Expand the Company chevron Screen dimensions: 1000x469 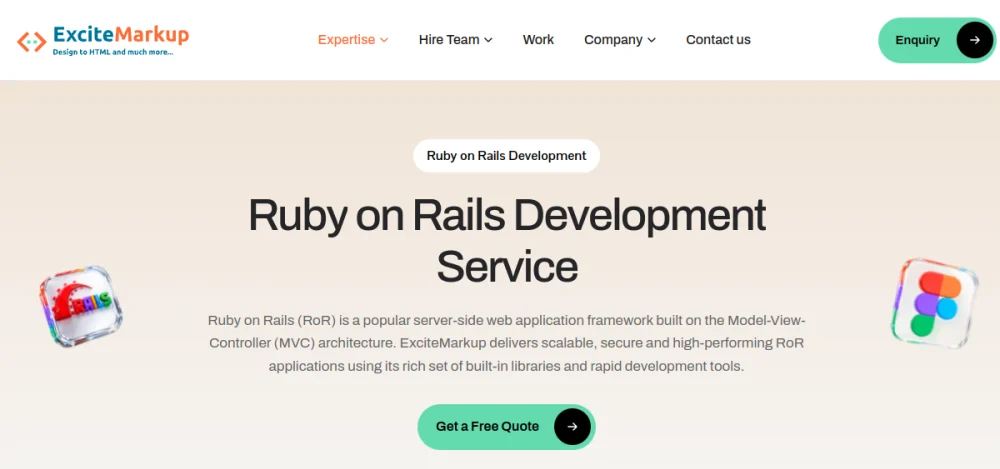coord(651,40)
